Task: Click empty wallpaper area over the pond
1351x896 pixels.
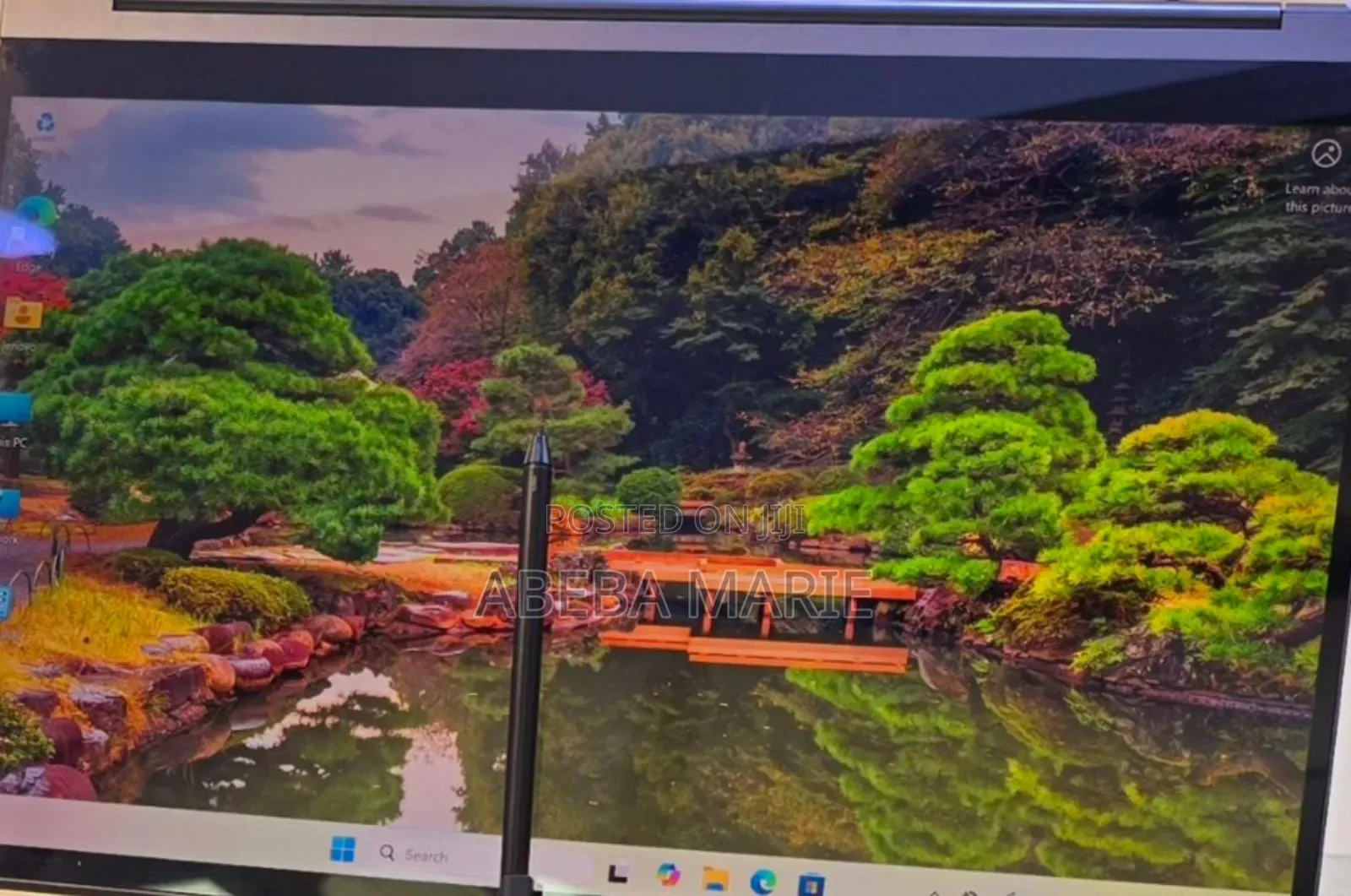Action: point(675,743)
